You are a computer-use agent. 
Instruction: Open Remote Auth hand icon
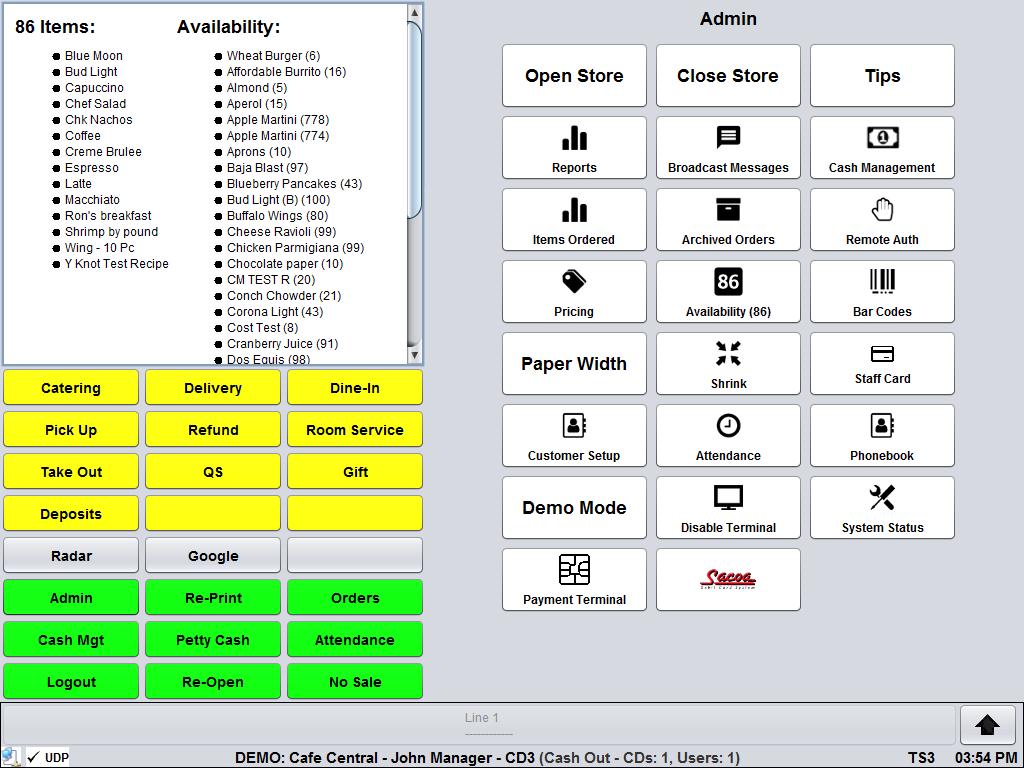(882, 219)
